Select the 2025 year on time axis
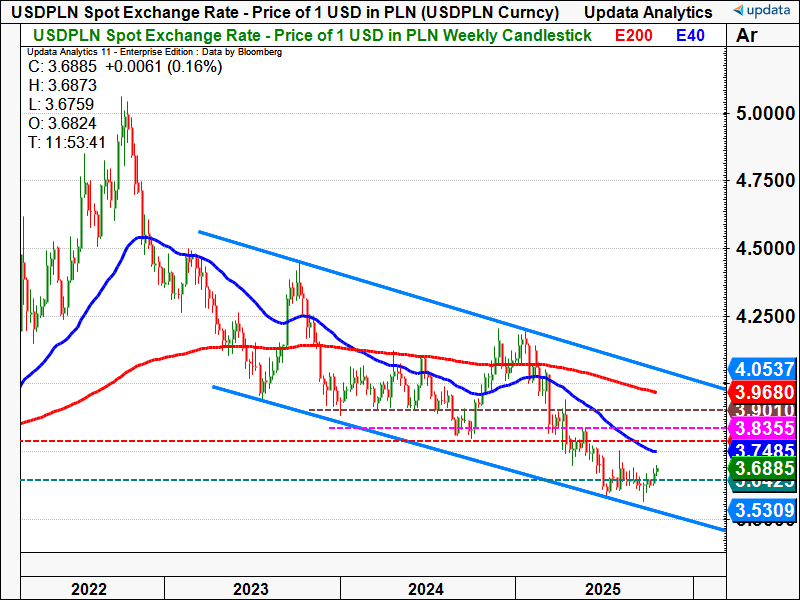The image size is (800, 600). tap(603, 588)
